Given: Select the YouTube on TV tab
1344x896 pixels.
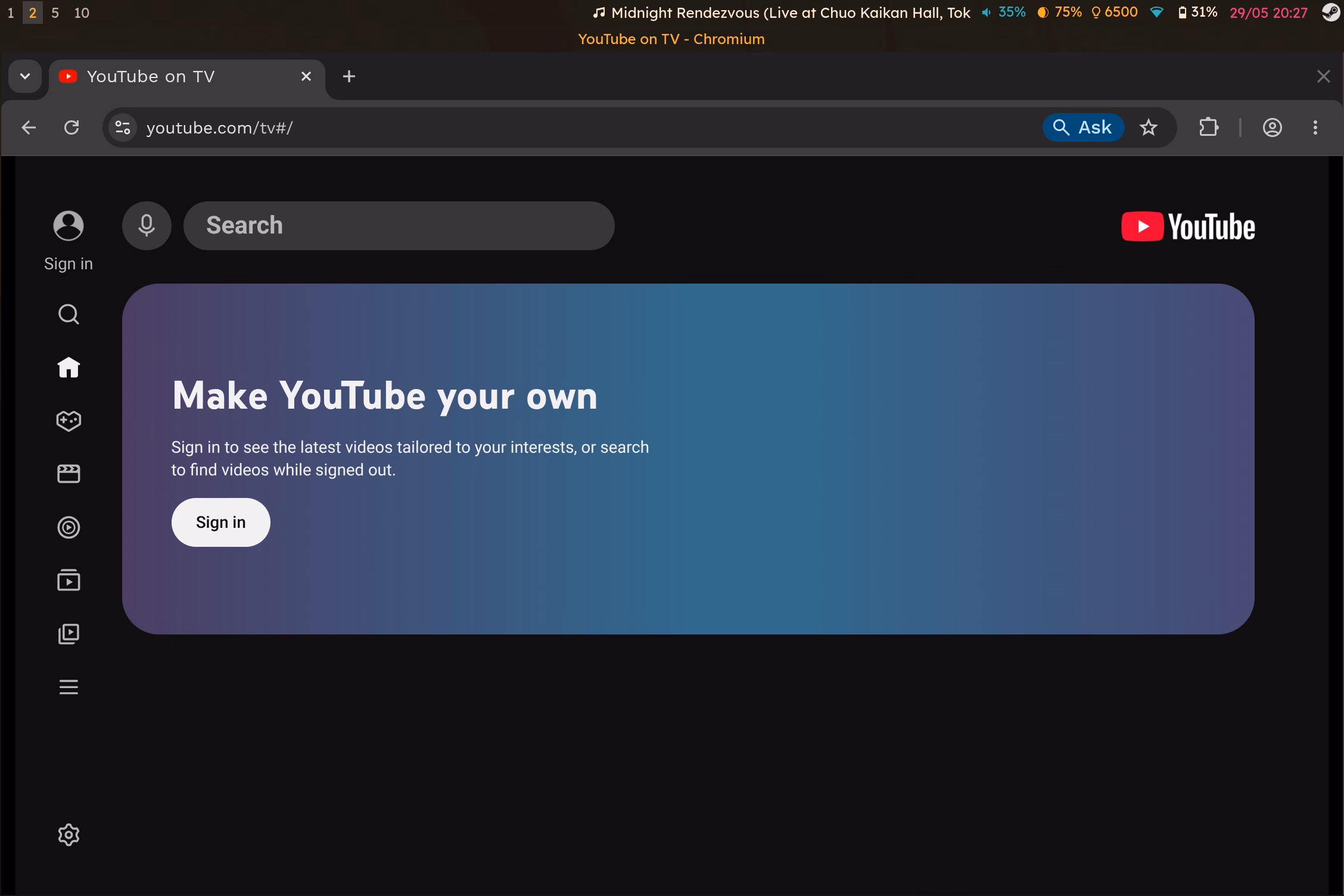Looking at the screenshot, I should [187, 76].
